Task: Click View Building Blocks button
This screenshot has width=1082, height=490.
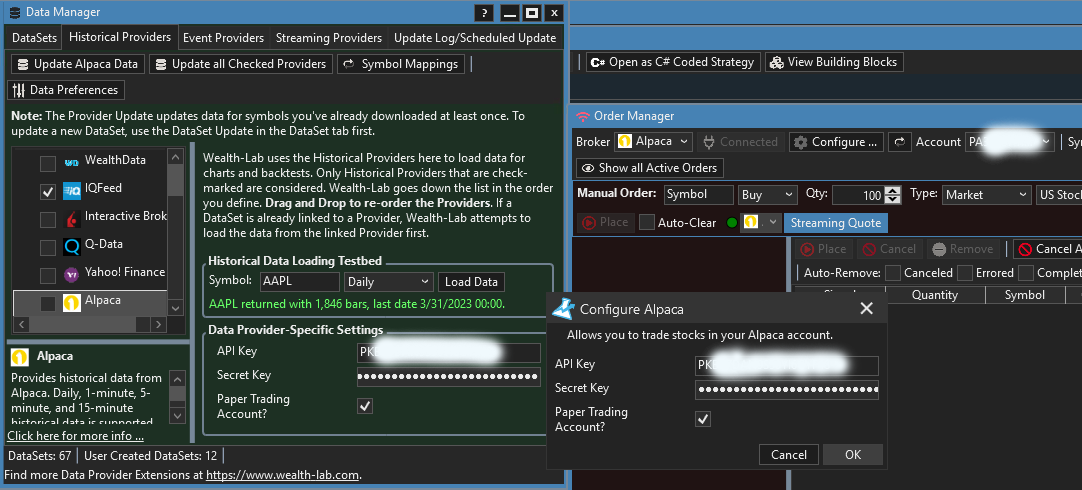Action: point(834,62)
